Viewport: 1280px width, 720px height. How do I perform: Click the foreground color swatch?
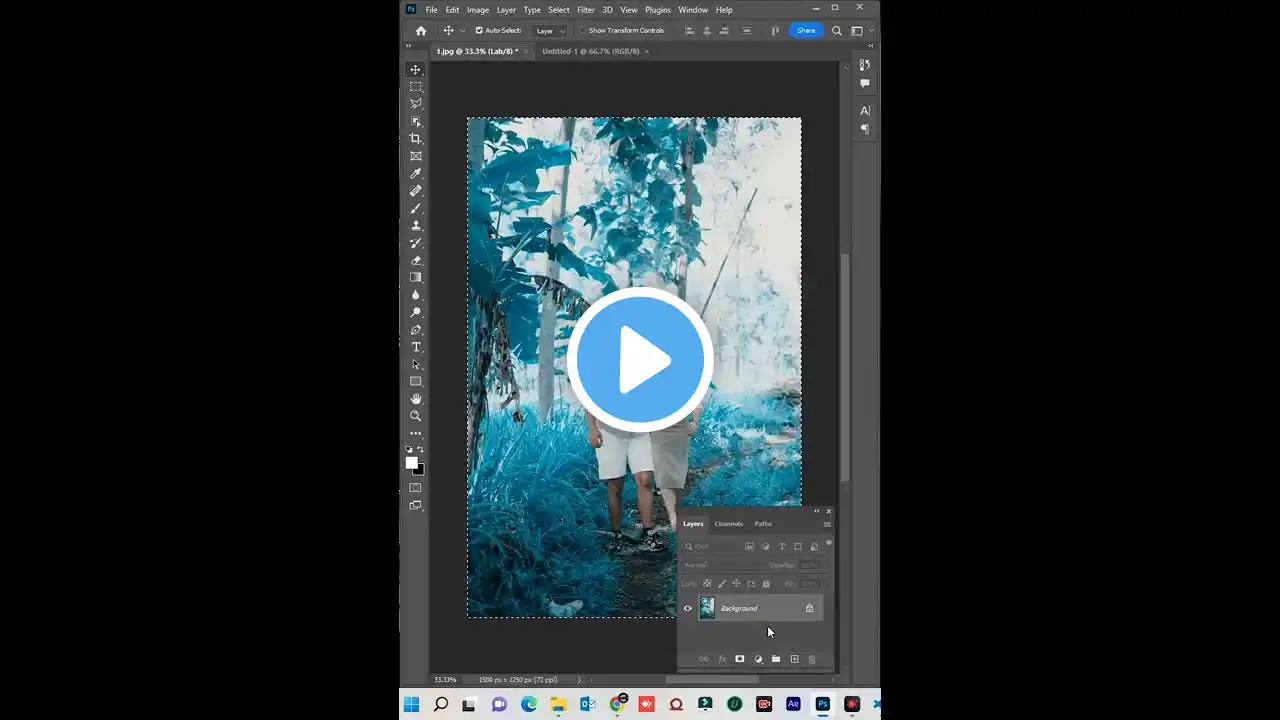pyautogui.click(x=413, y=462)
